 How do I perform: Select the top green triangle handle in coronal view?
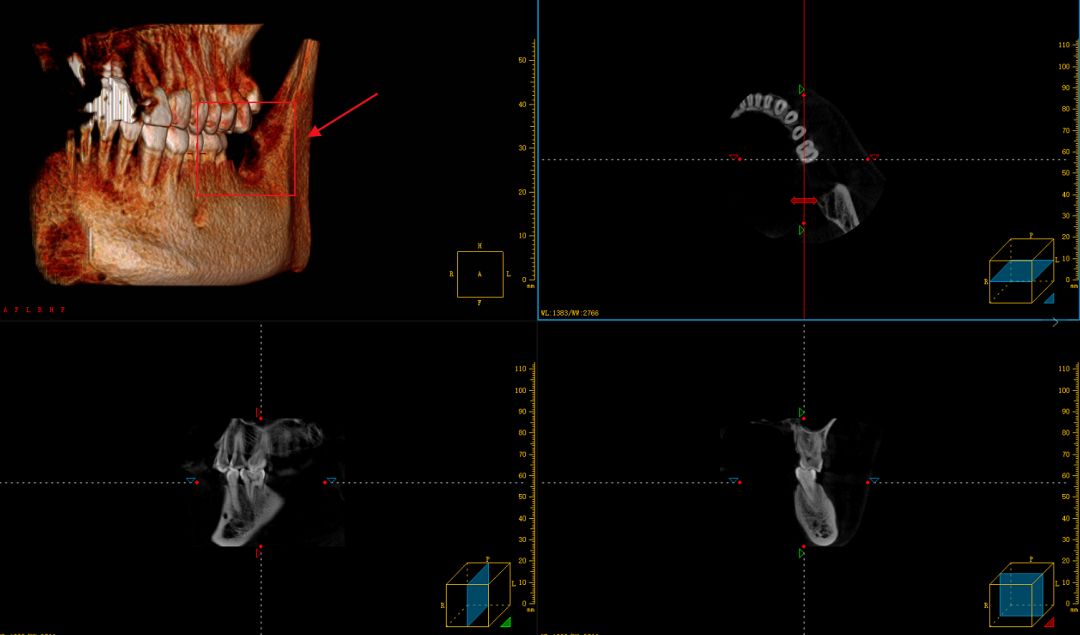pos(802,413)
